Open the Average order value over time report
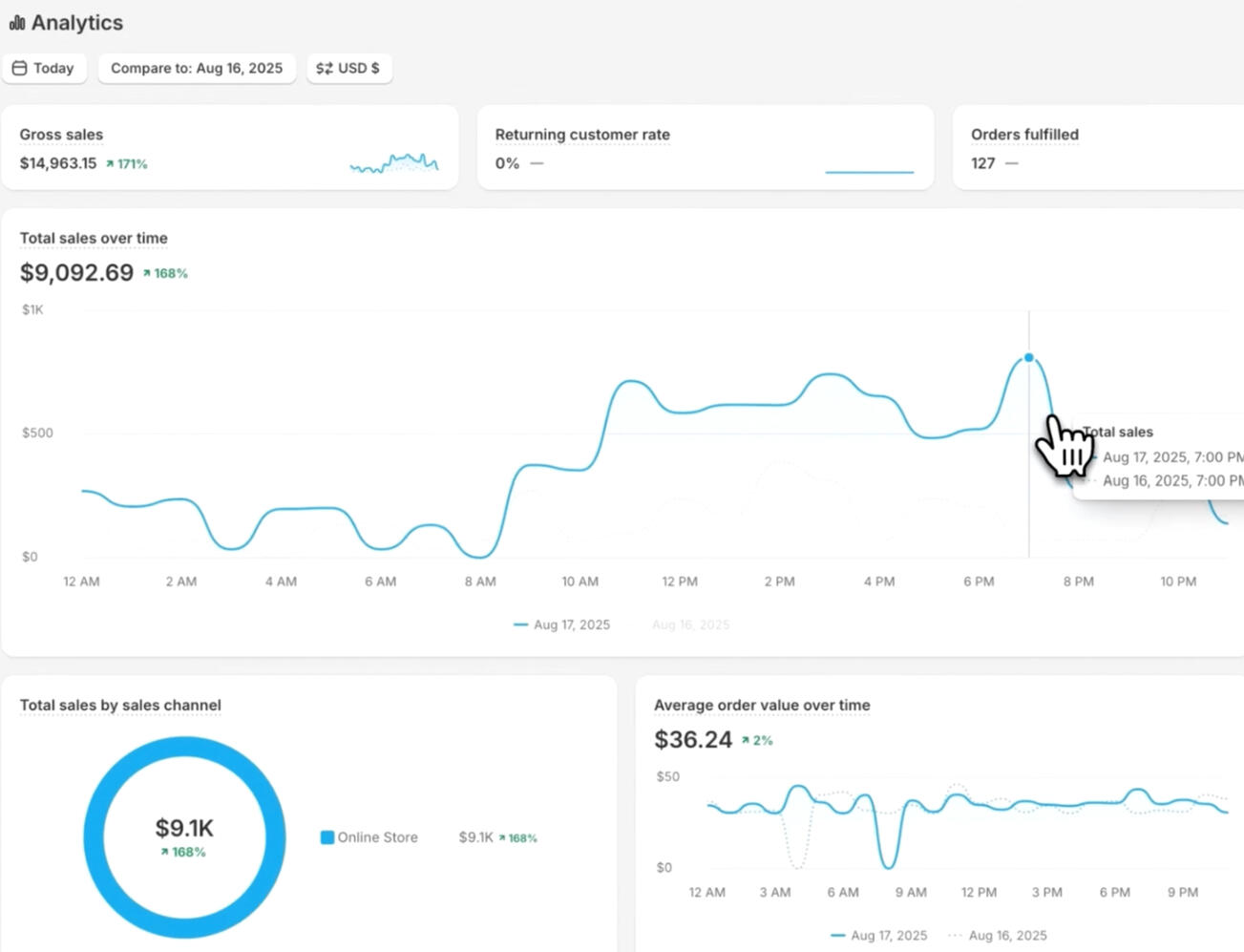Viewport: 1244px width, 952px height. click(762, 705)
